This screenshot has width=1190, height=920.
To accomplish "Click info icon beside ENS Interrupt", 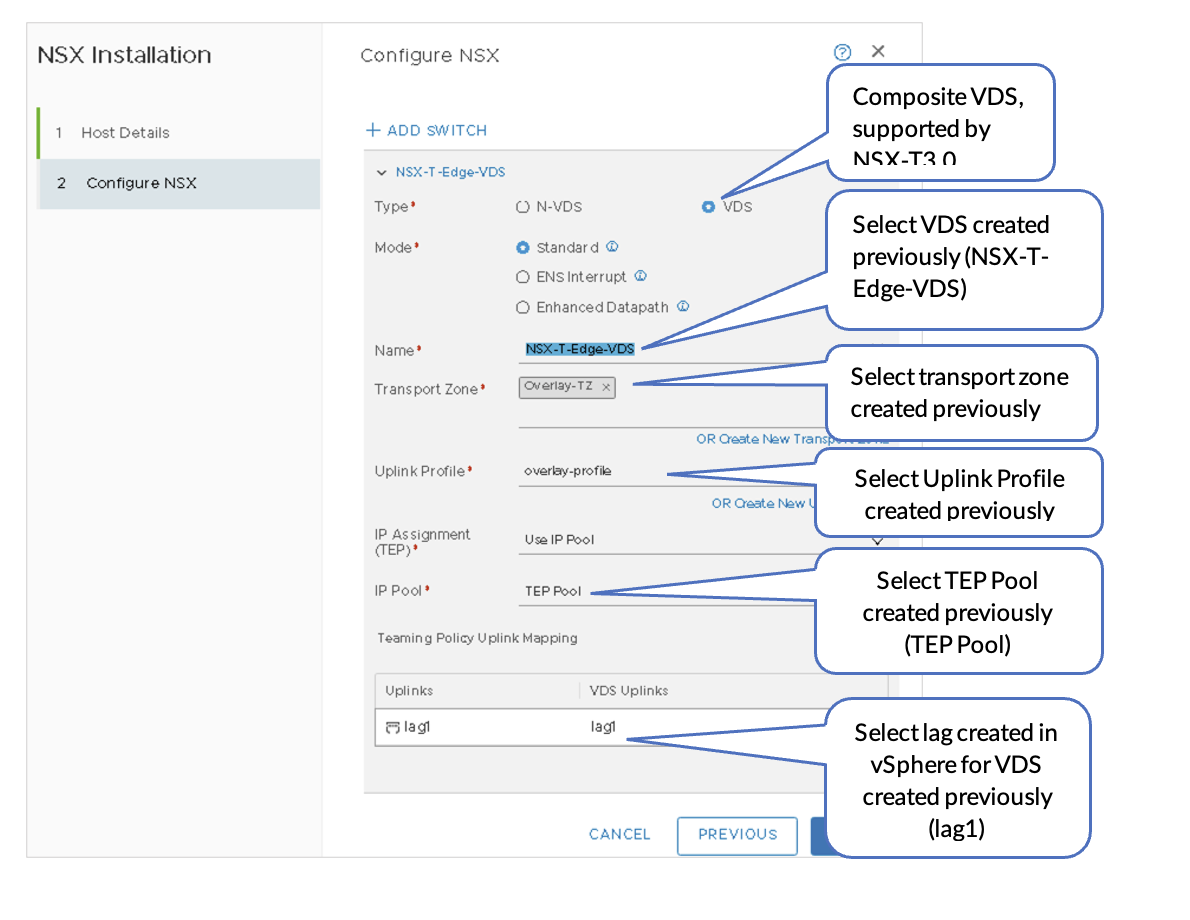I will [641, 276].
